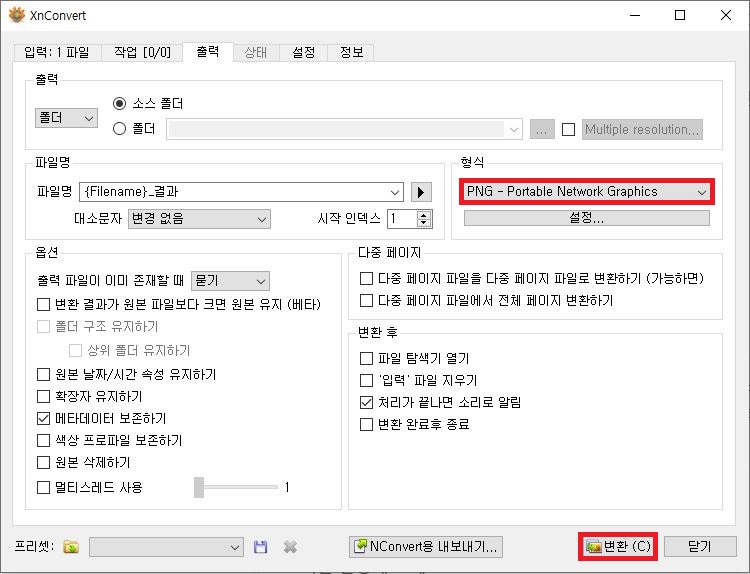Open 설정 tab
The width and height of the screenshot is (750, 574).
click(303, 52)
